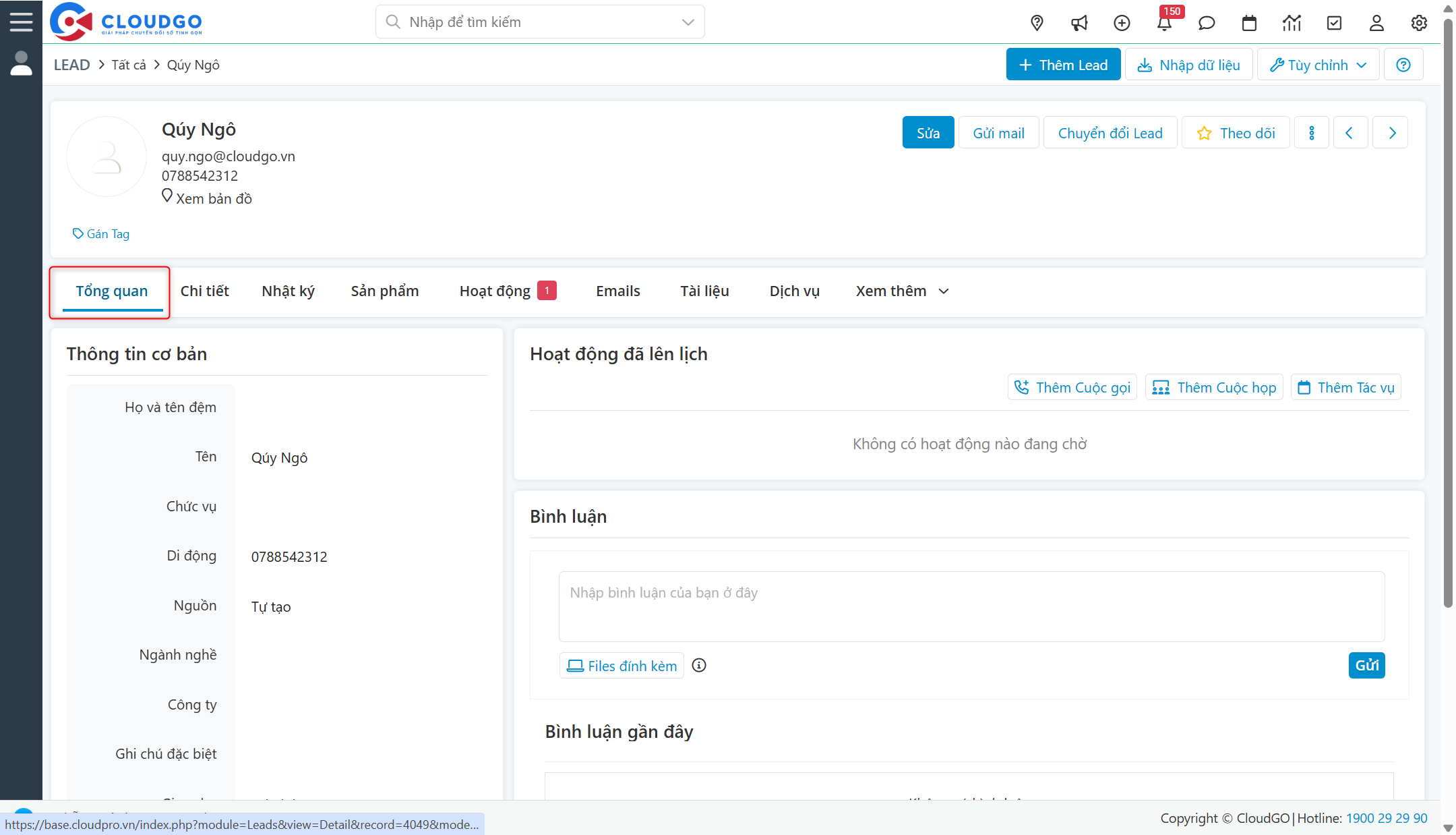Open the Hoạt động tab
The height and width of the screenshot is (835, 1456).
point(495,291)
